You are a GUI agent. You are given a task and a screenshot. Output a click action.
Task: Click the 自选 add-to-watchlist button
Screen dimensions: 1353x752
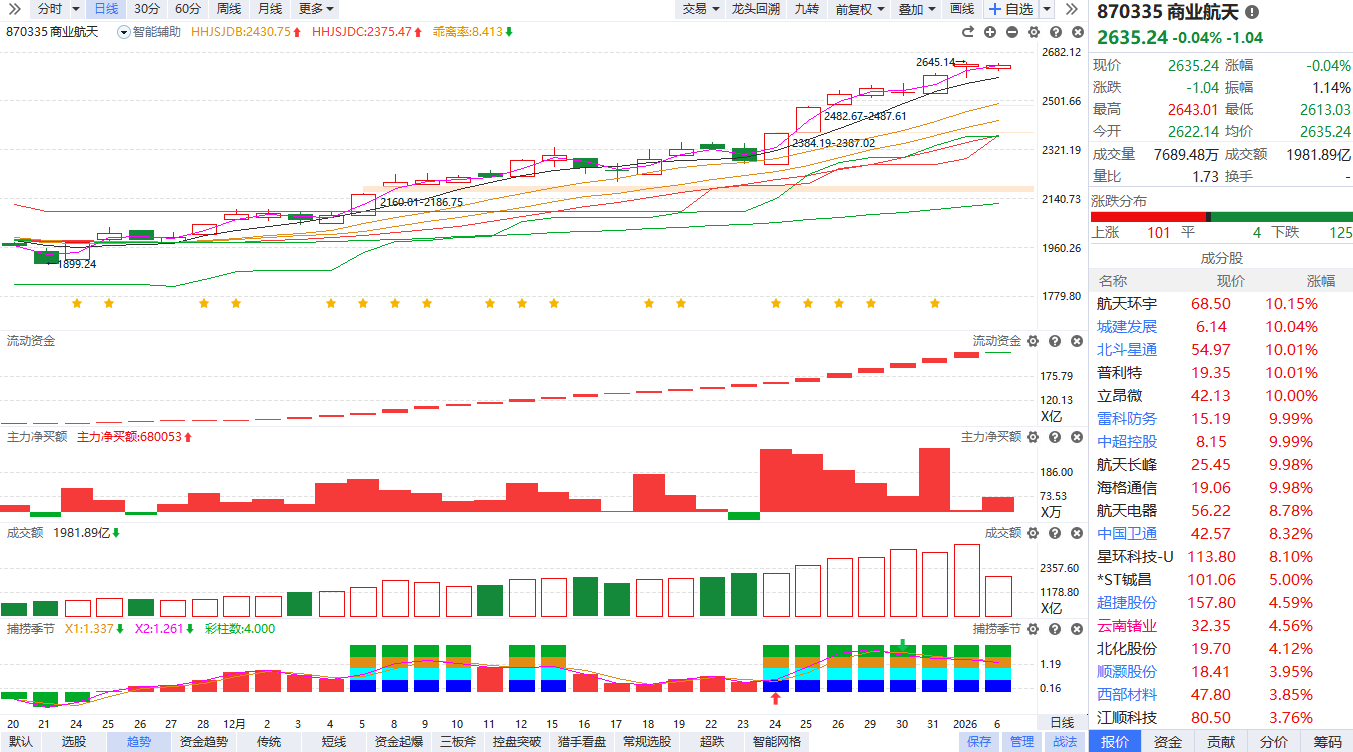click(1011, 9)
